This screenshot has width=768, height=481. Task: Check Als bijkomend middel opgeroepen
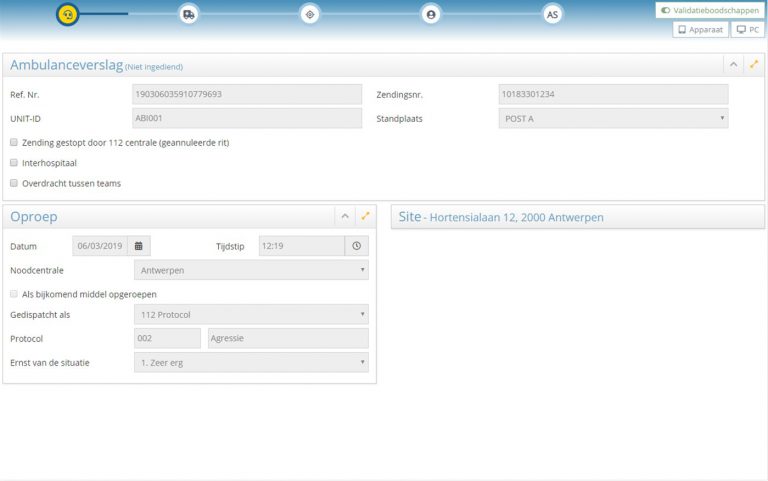(x=14, y=294)
